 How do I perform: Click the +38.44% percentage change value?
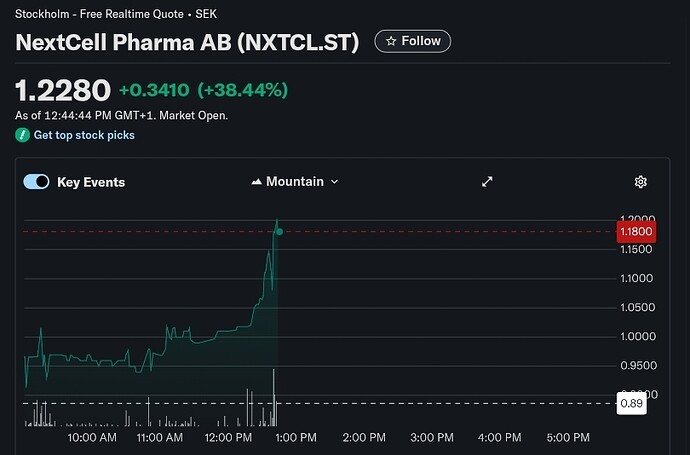[x=243, y=90]
